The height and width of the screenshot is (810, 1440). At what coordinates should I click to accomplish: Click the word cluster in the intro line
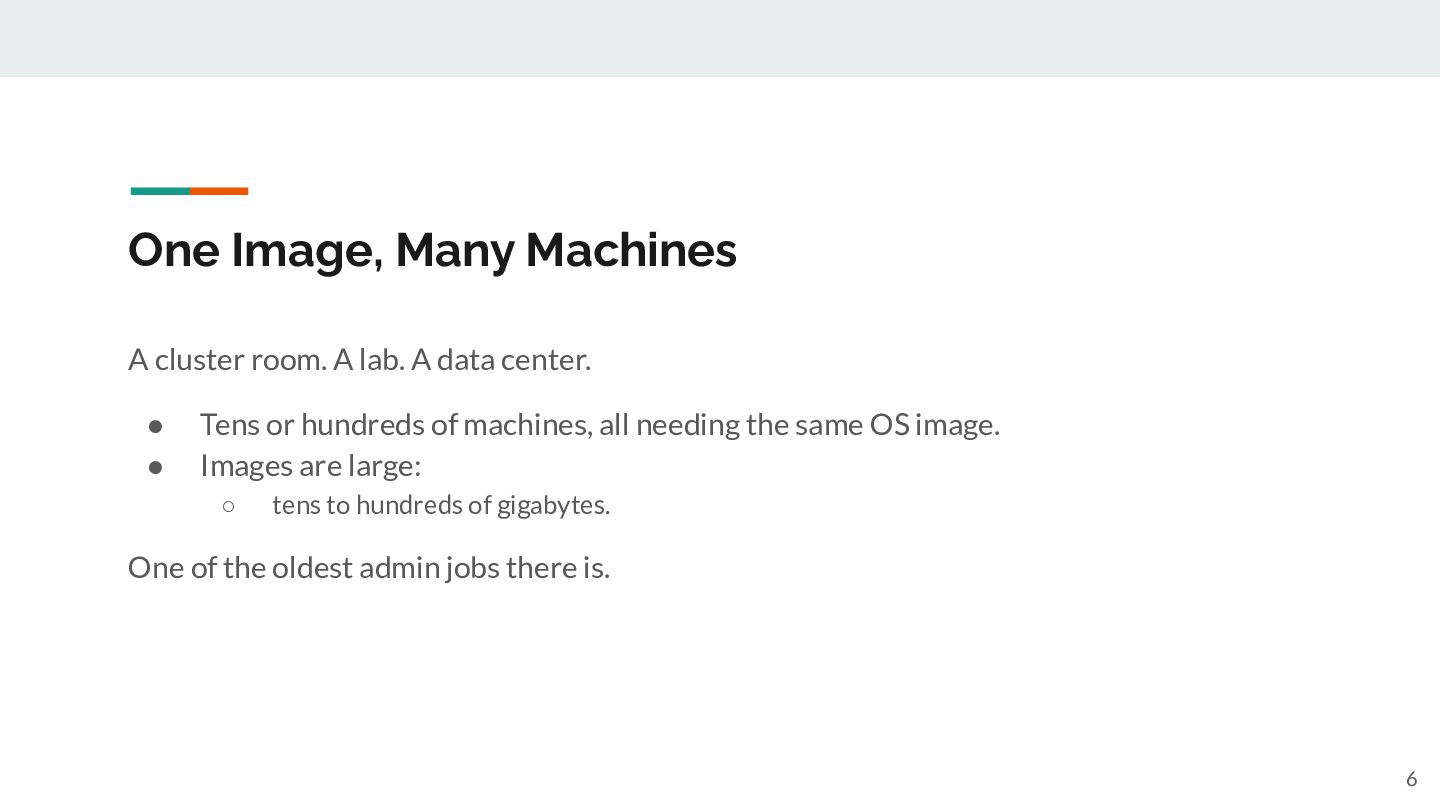(x=199, y=359)
